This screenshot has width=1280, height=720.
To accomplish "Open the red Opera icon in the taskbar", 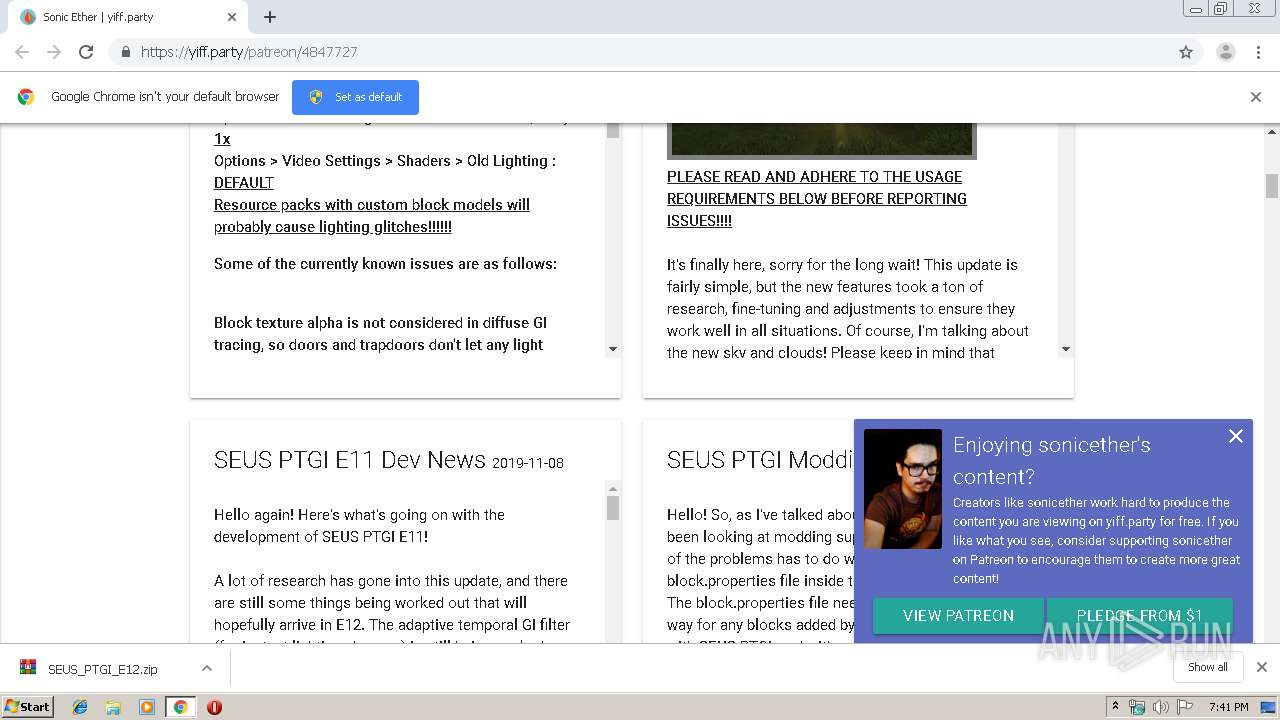I will click(x=214, y=707).
